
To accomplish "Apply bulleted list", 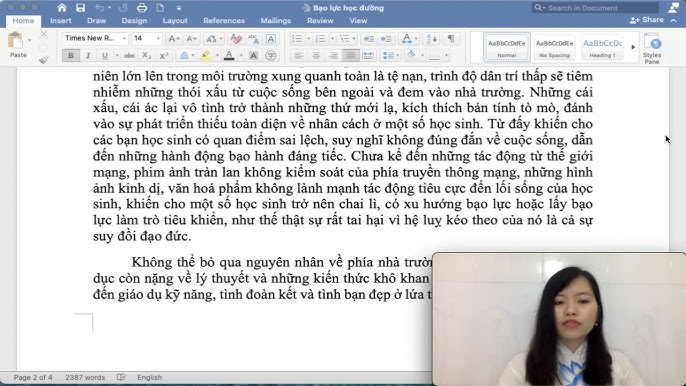I will click(x=297, y=39).
